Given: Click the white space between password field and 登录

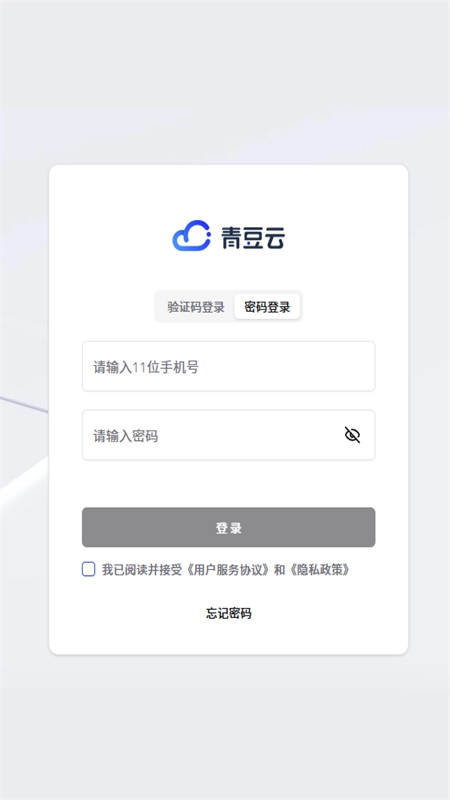Looking at the screenshot, I should pyautogui.click(x=229, y=483).
